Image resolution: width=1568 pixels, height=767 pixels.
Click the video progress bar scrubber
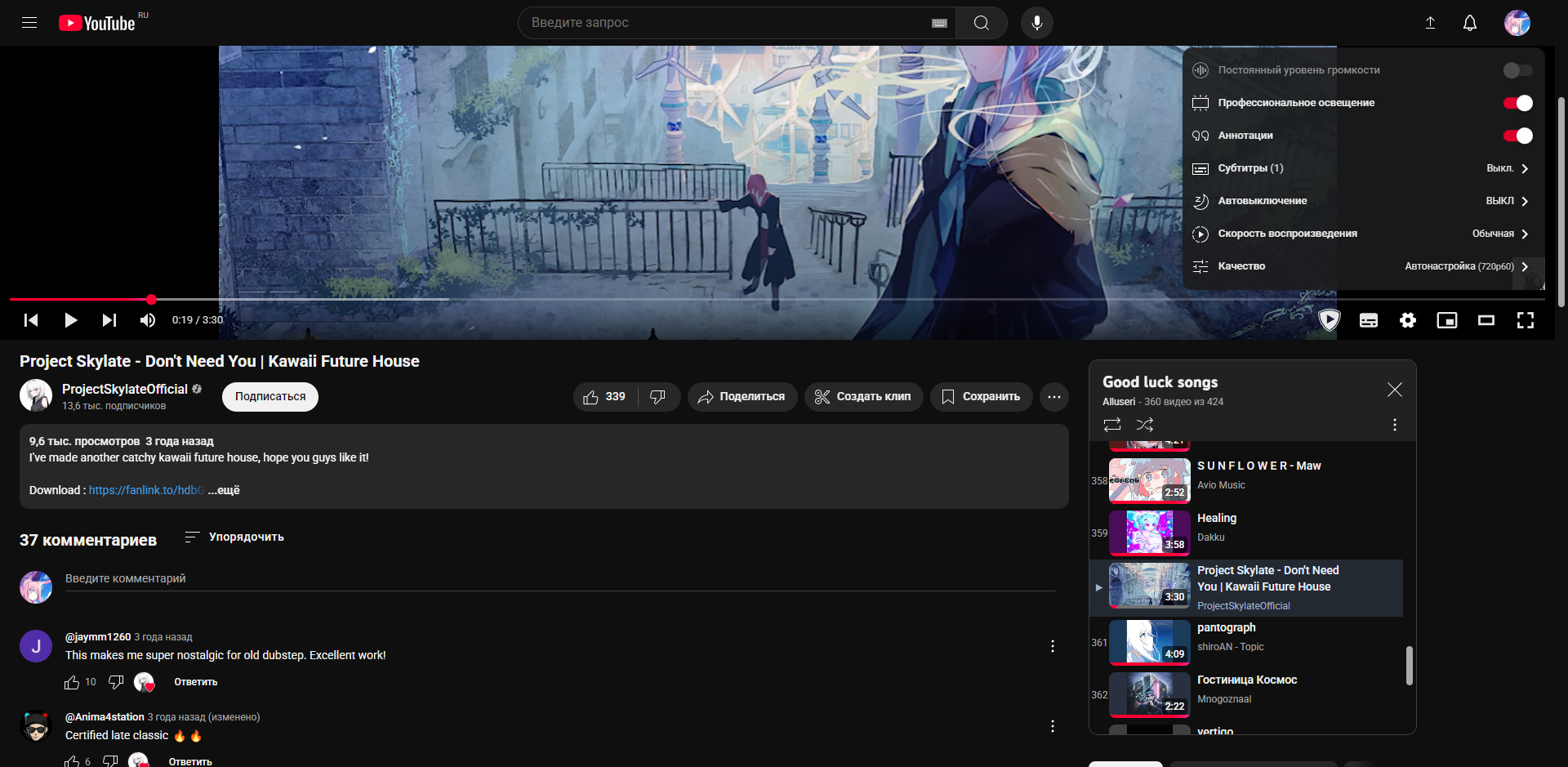pyautogui.click(x=151, y=300)
